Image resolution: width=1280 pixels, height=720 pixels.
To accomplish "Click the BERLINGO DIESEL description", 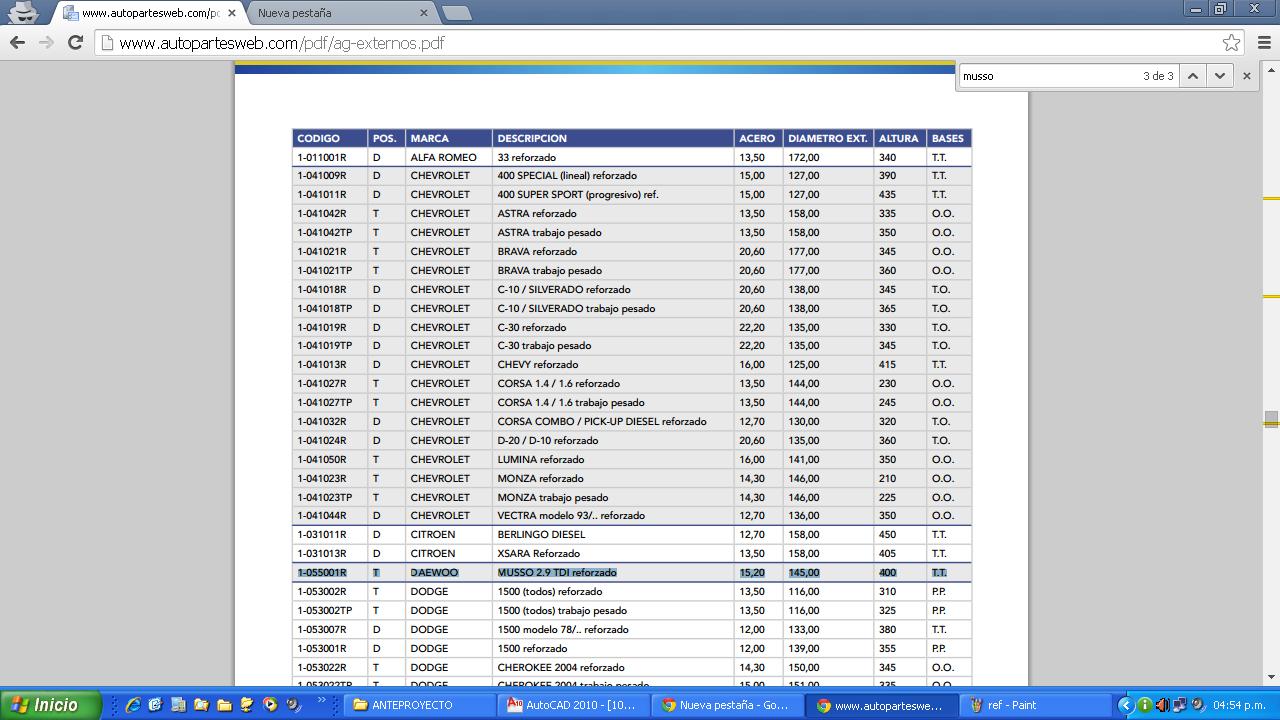I will (541, 534).
